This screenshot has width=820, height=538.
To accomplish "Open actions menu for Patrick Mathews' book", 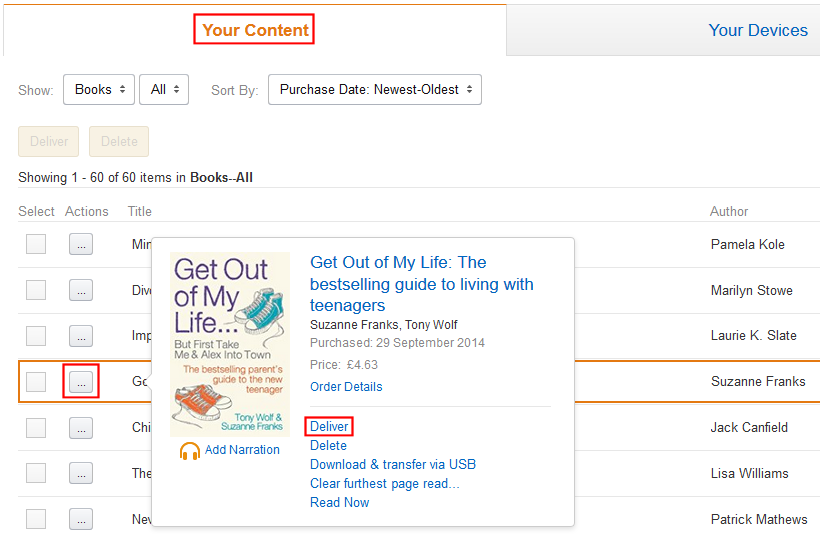I will click(x=81, y=519).
